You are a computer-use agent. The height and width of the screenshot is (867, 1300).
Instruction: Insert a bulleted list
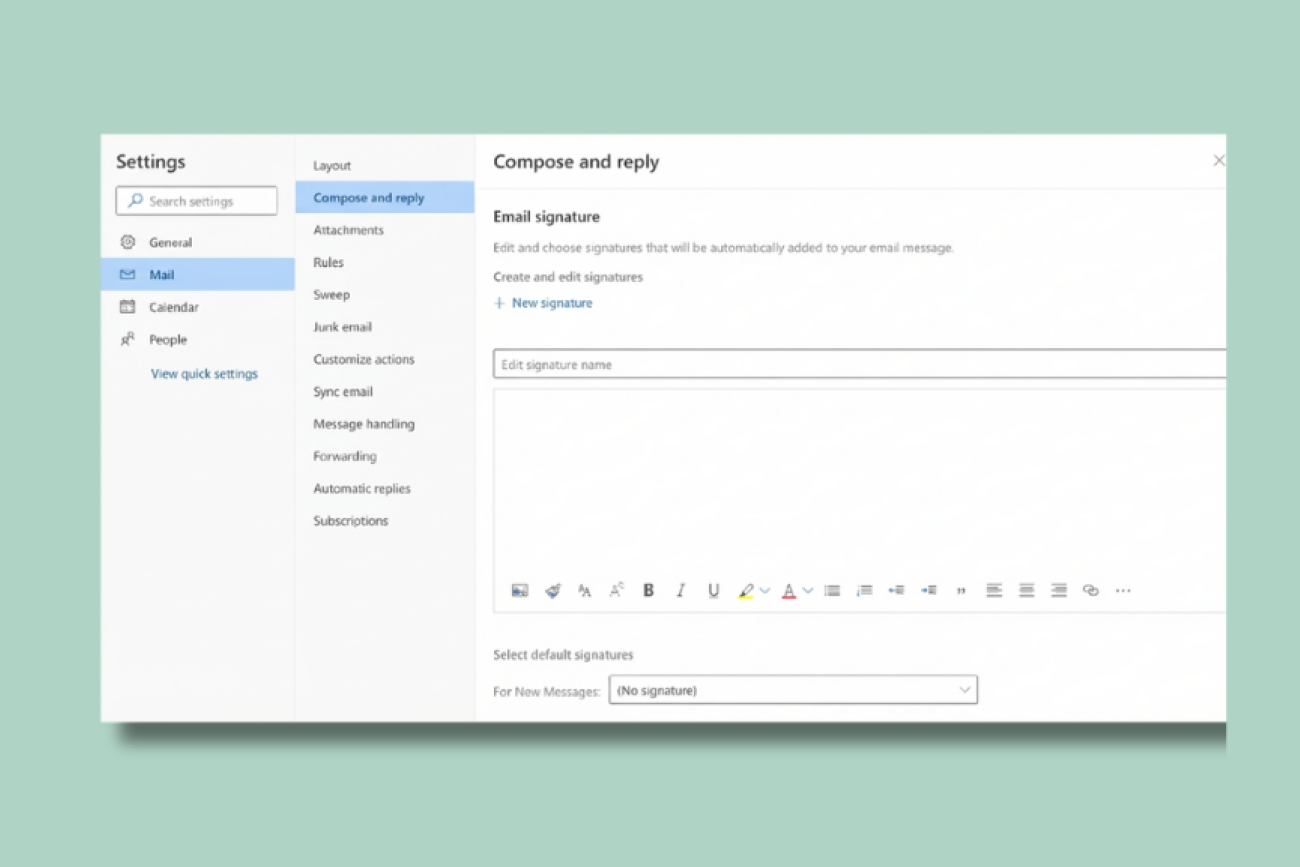pyautogui.click(x=832, y=591)
